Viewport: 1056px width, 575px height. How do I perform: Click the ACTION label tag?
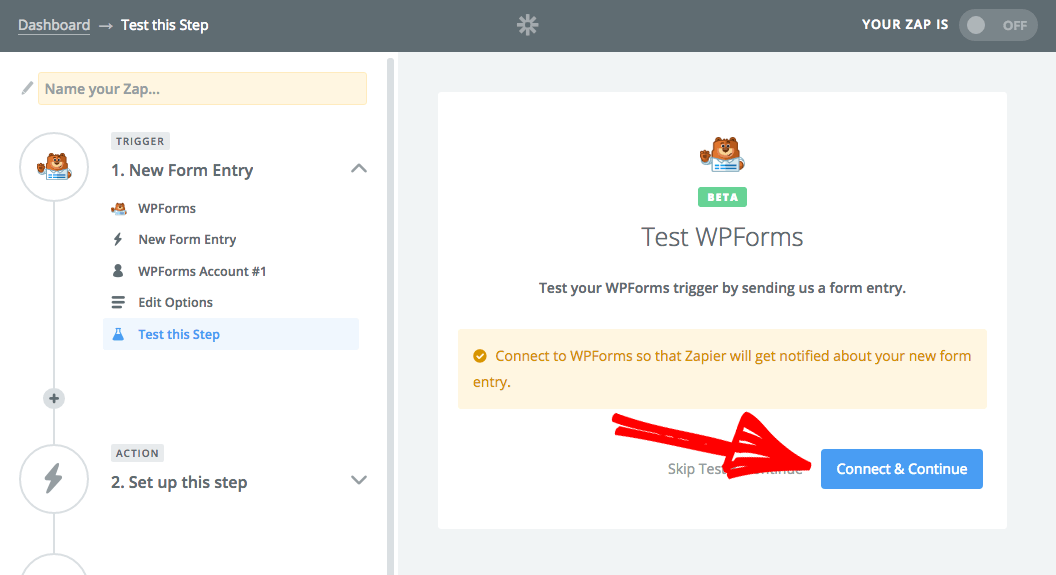137,453
